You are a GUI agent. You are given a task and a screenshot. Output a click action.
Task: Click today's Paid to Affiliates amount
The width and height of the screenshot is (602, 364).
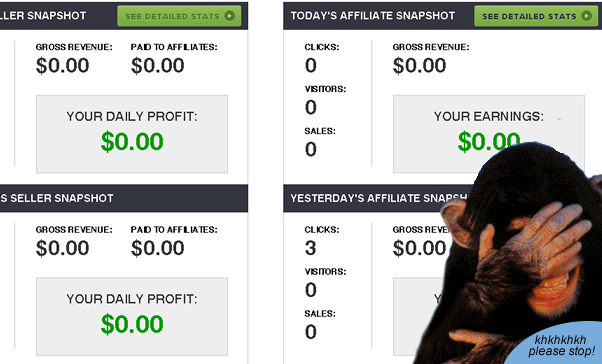coord(157,65)
